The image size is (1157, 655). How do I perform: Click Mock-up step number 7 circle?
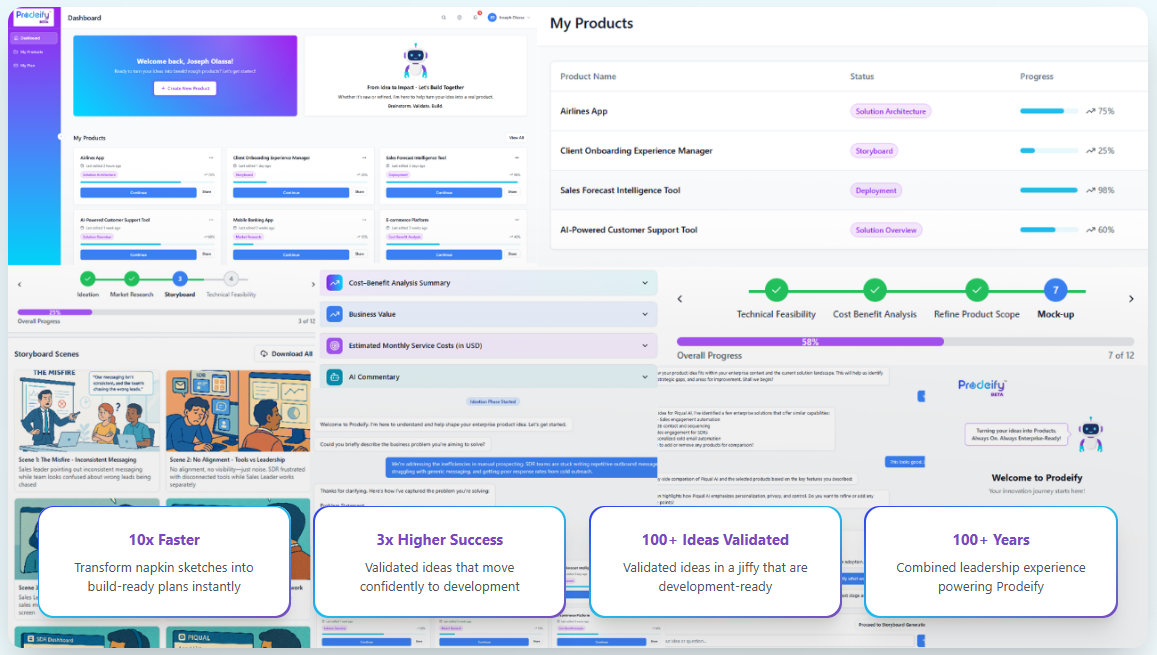tap(1055, 291)
